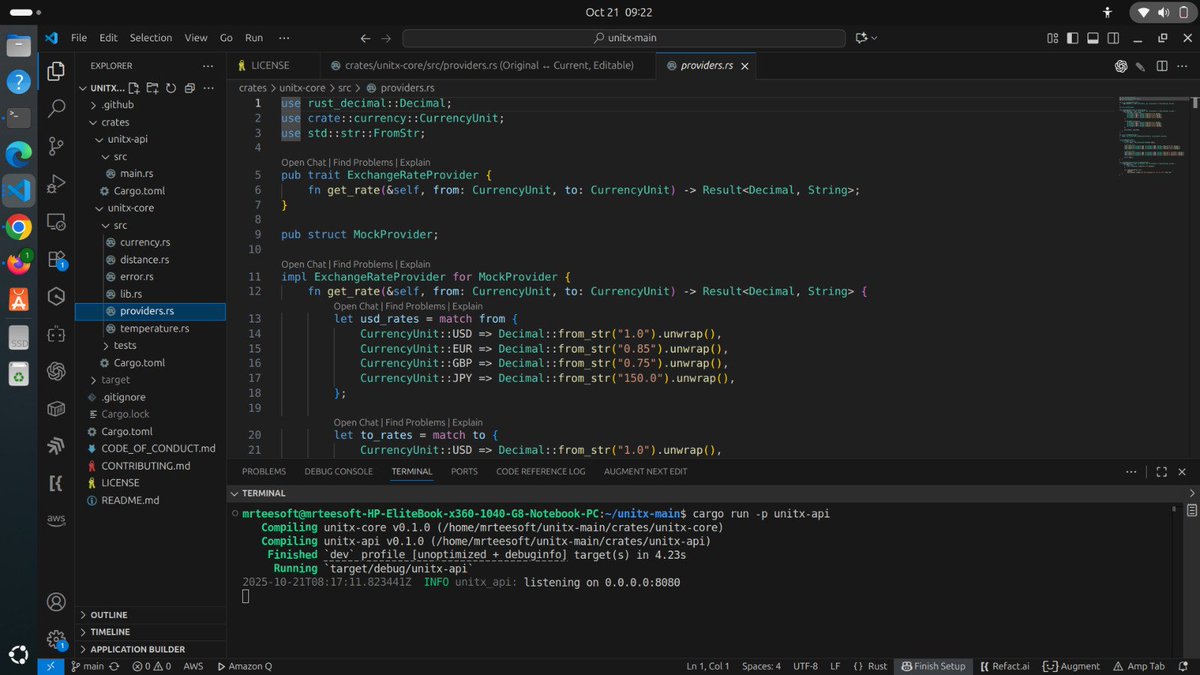This screenshot has height=675, width=1200.
Task: Open Microsoft Edge from the dock
Action: pyautogui.click(x=19, y=153)
